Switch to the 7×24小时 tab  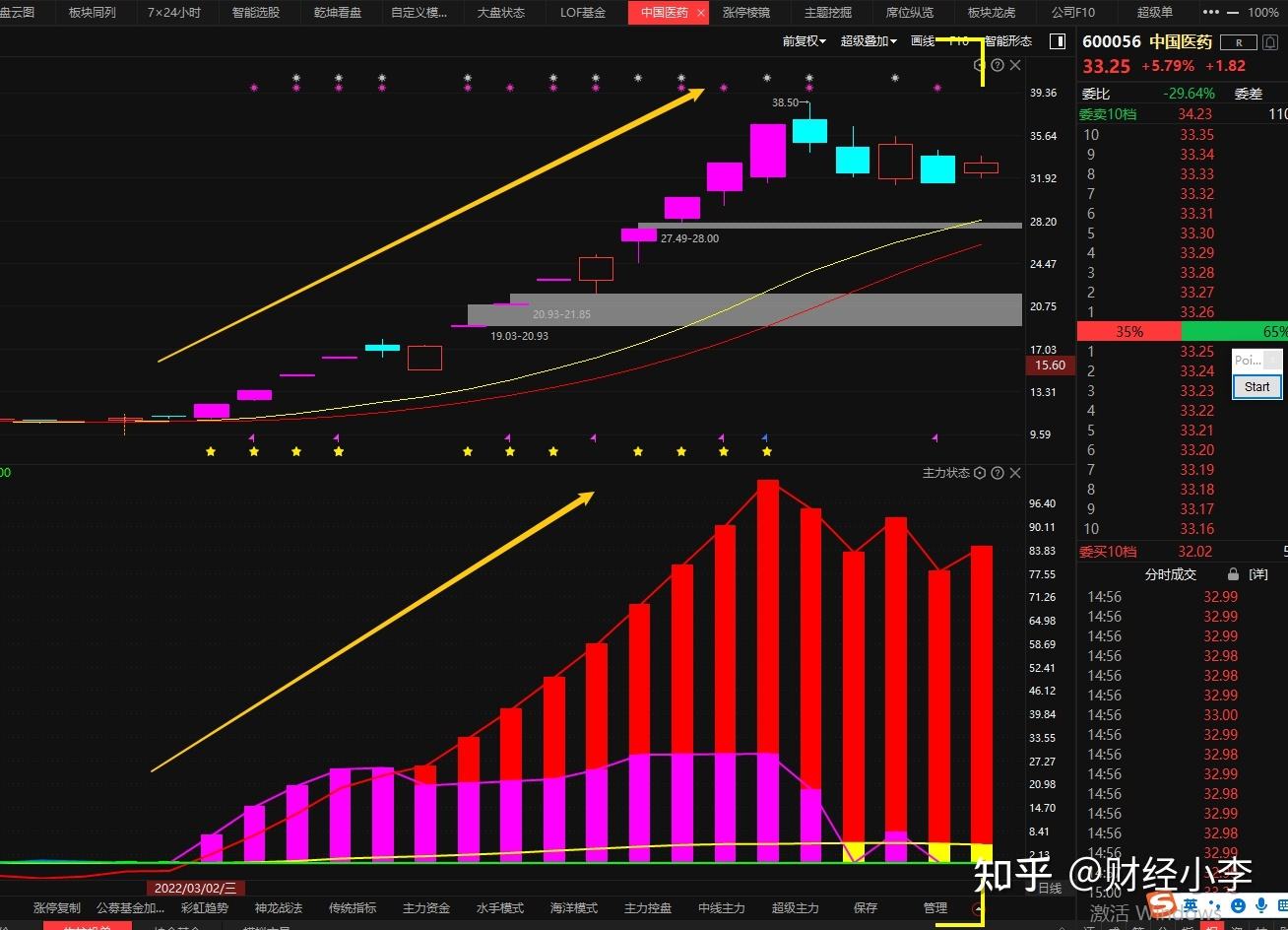(x=173, y=13)
